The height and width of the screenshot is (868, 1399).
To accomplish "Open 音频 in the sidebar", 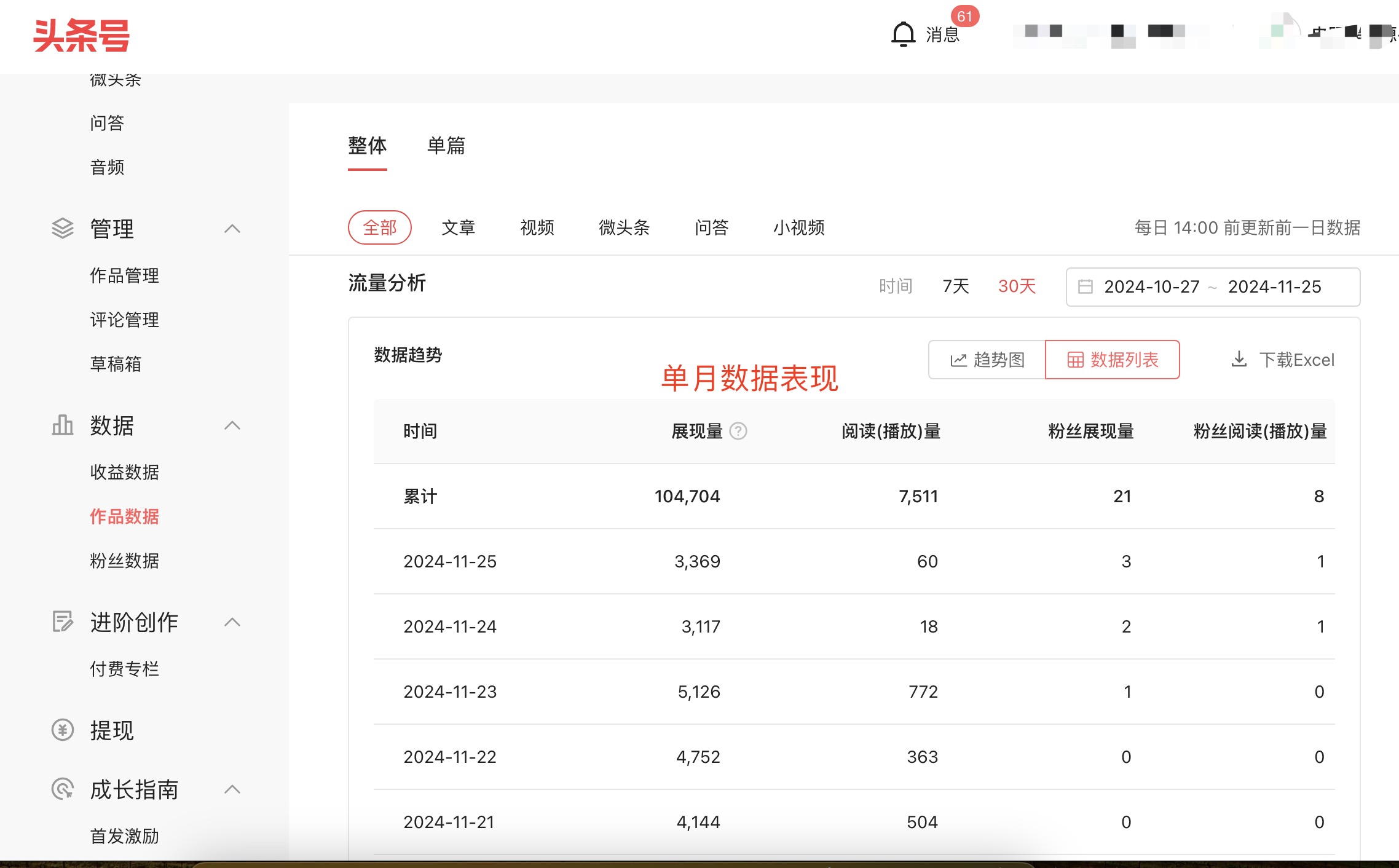I will pos(107,167).
